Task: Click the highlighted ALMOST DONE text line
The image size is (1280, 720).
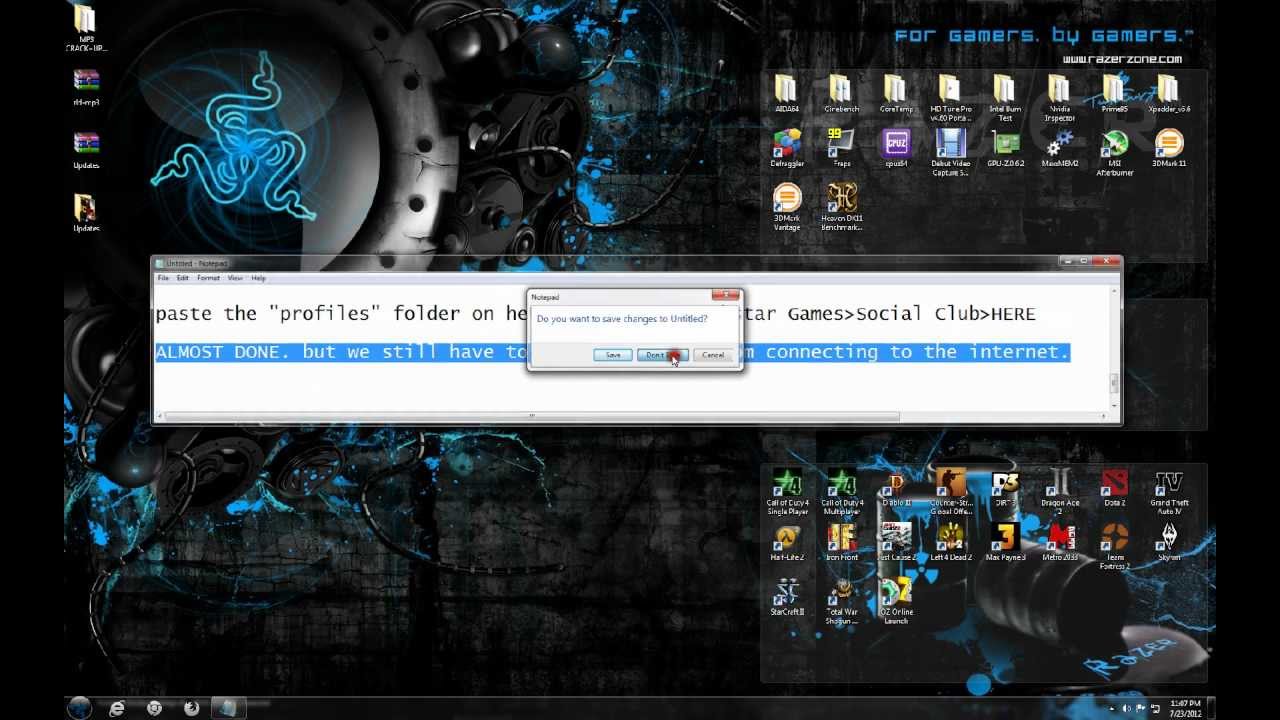Action: pyautogui.click(x=613, y=352)
